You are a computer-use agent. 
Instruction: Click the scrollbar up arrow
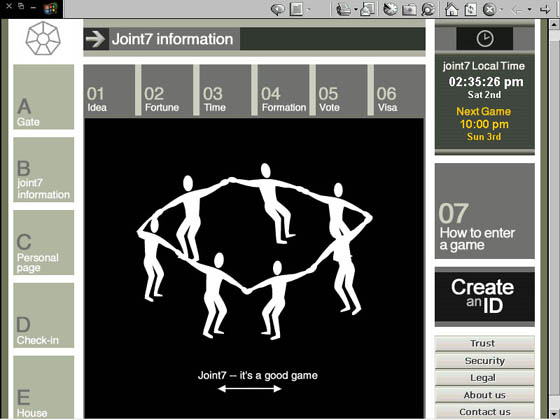click(555, 25)
